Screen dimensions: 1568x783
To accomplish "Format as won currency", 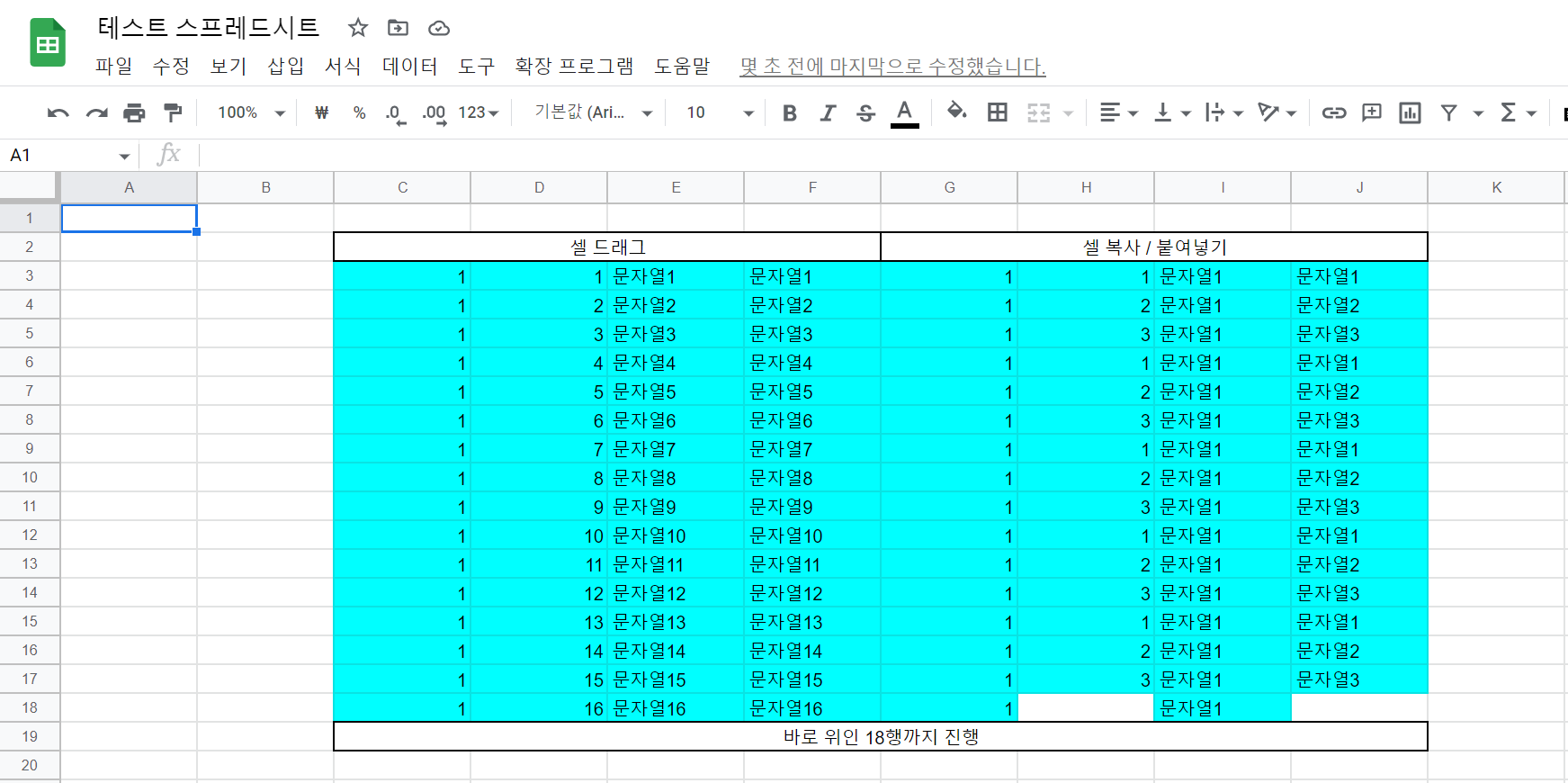I will point(321,112).
